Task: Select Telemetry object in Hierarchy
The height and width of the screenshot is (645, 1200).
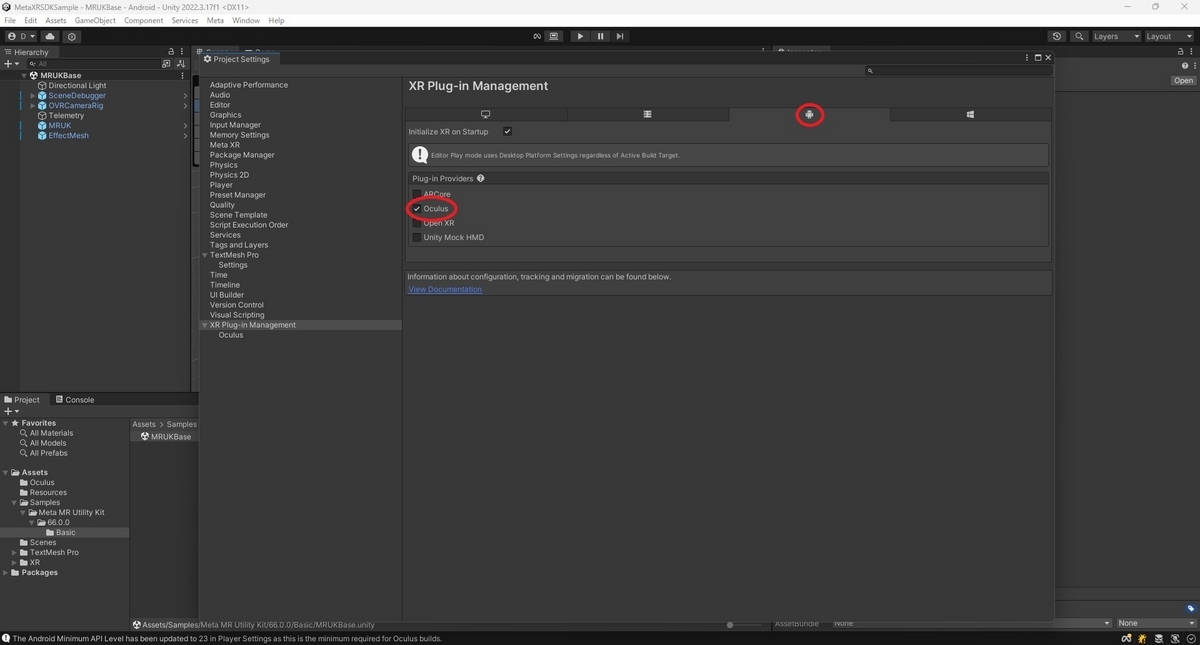Action: pos(66,115)
